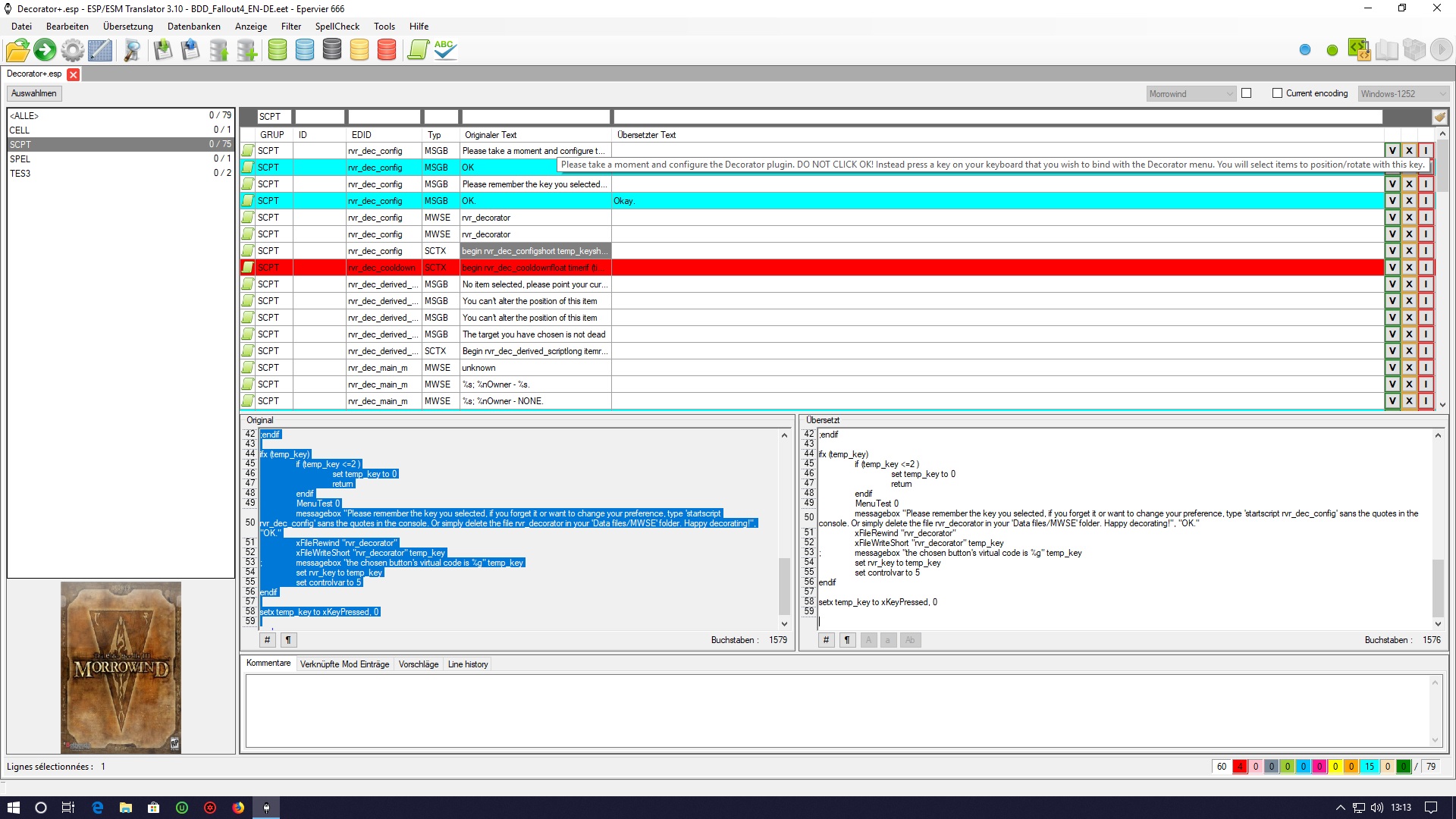Click the green database icon
The image size is (1456, 819).
point(278,50)
